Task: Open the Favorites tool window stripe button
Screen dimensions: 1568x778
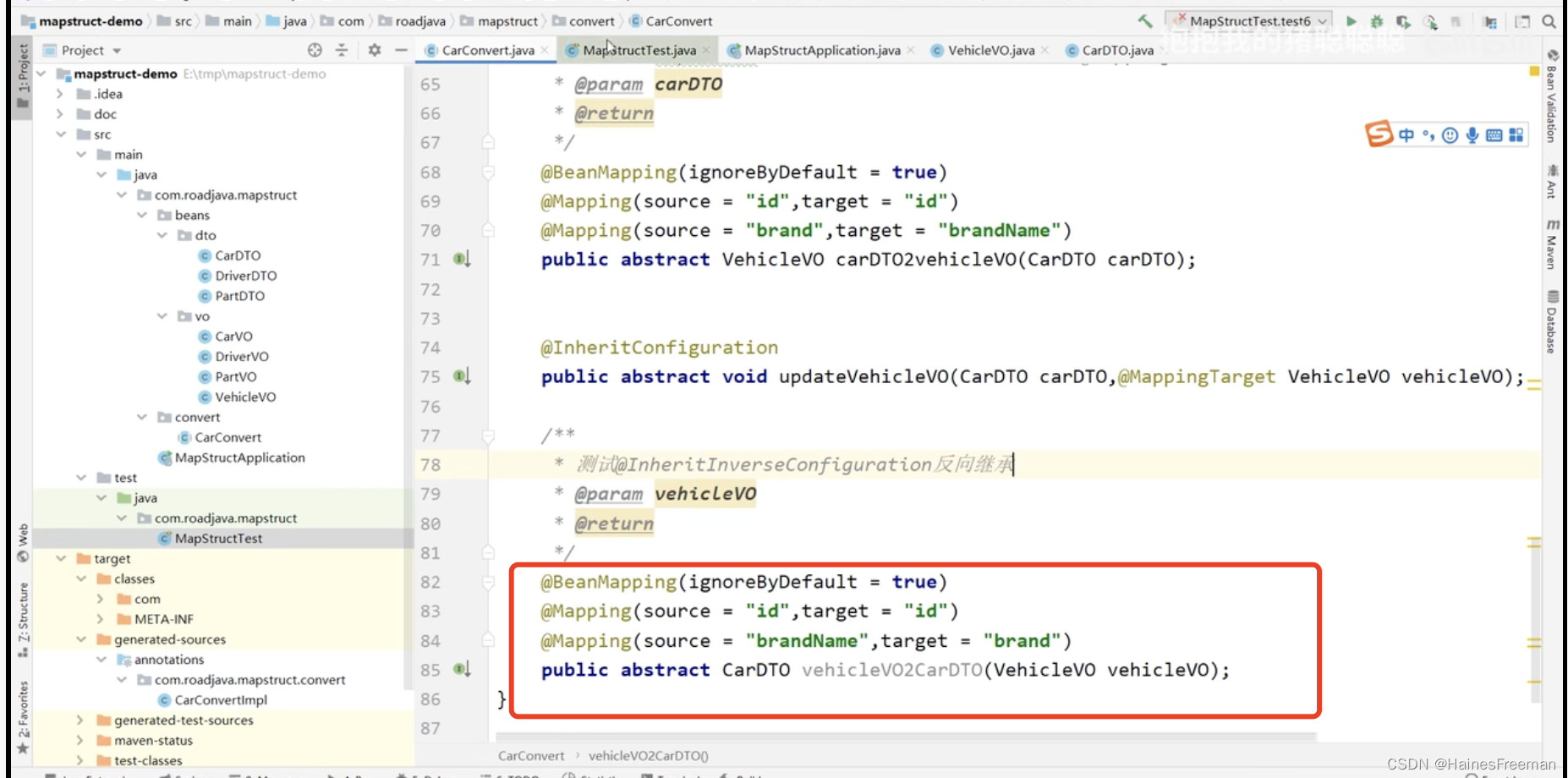Action: tap(23, 716)
